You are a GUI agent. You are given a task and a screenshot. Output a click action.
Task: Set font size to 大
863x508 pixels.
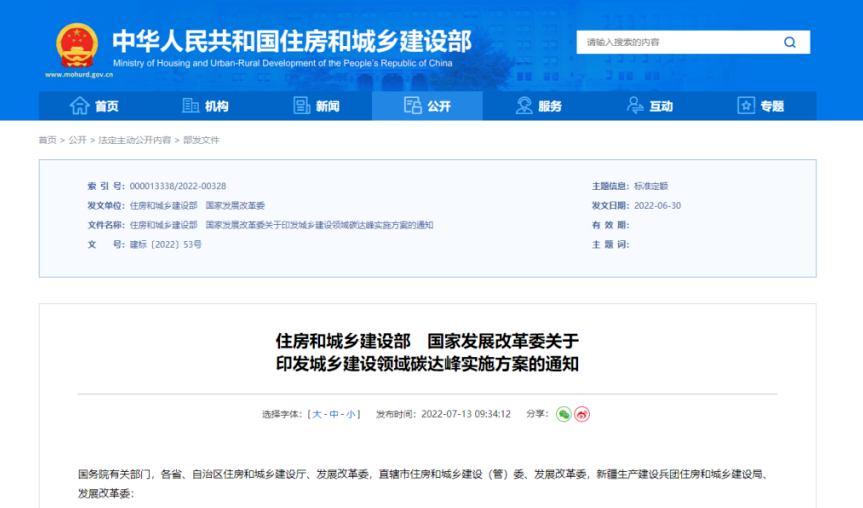click(x=316, y=414)
